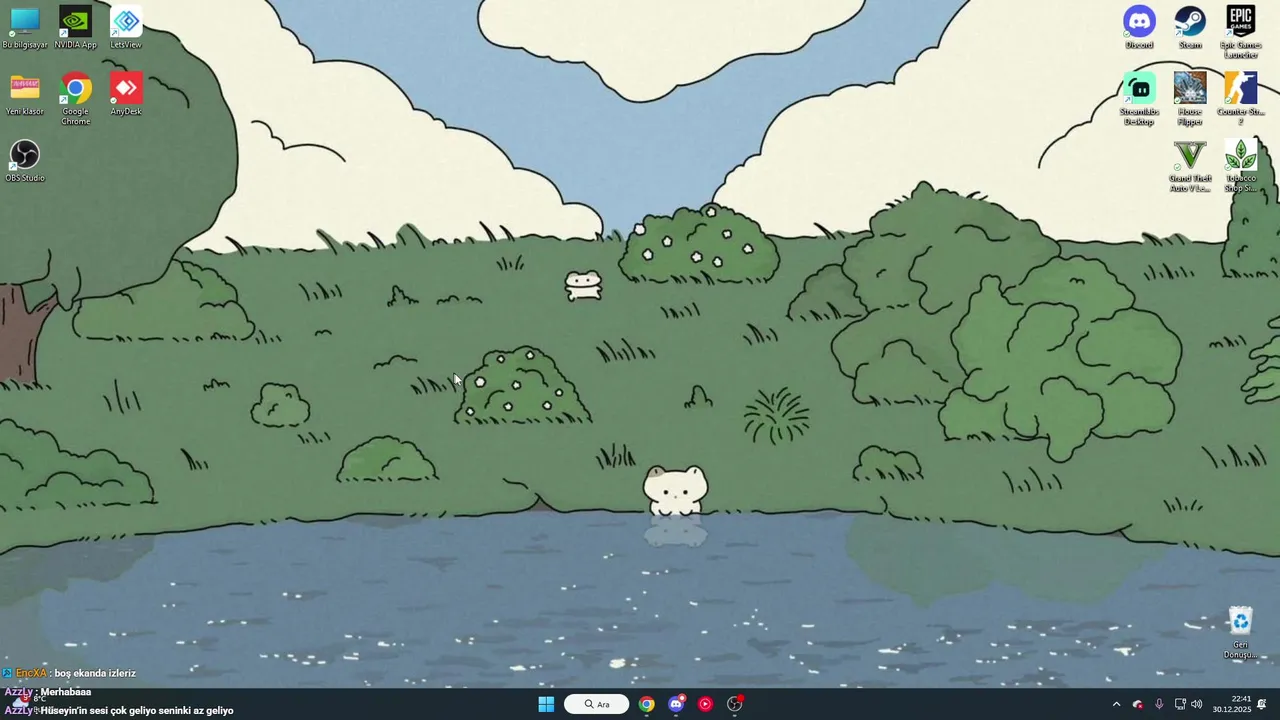Select the Grand Theft Auto V icon
This screenshot has width=1280, height=720.
tap(1190, 166)
